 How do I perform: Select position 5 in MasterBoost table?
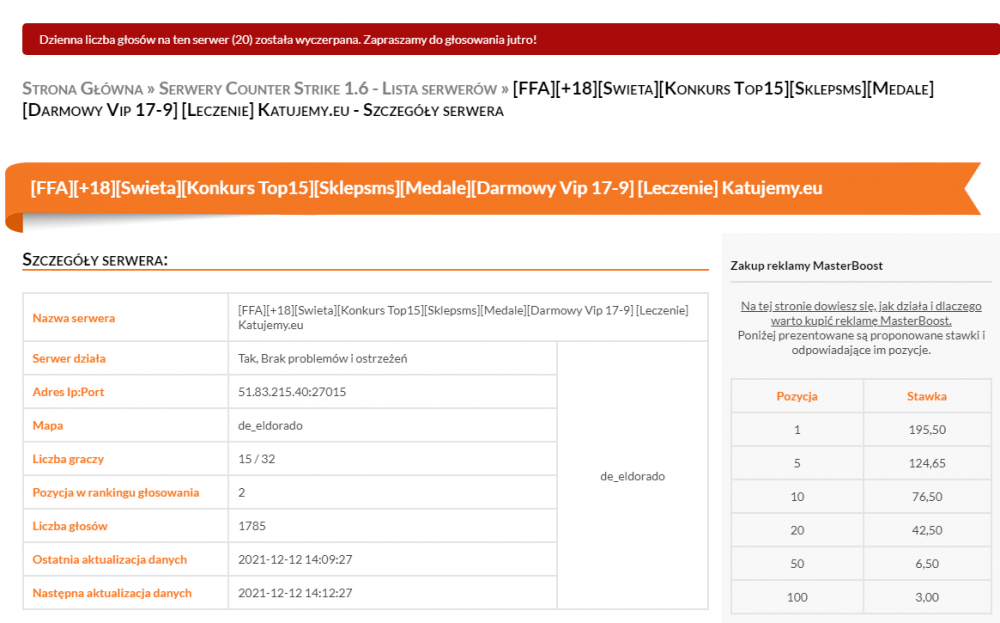click(797, 464)
